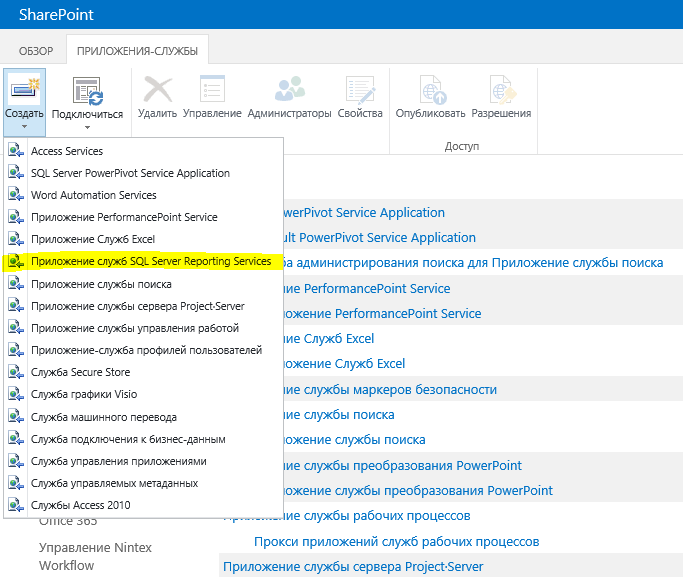Click icon beside Приложение службы управления работой

[16, 327]
